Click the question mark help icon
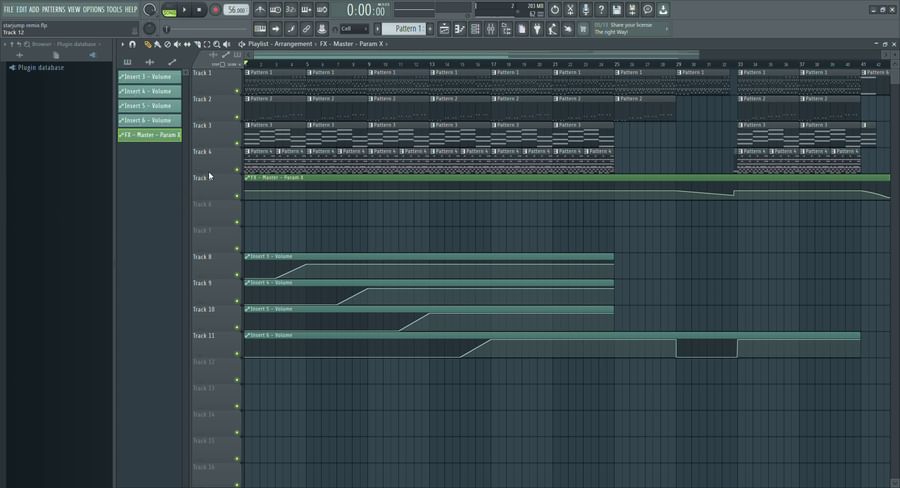Screen dimensions: 900x488 coord(601,10)
